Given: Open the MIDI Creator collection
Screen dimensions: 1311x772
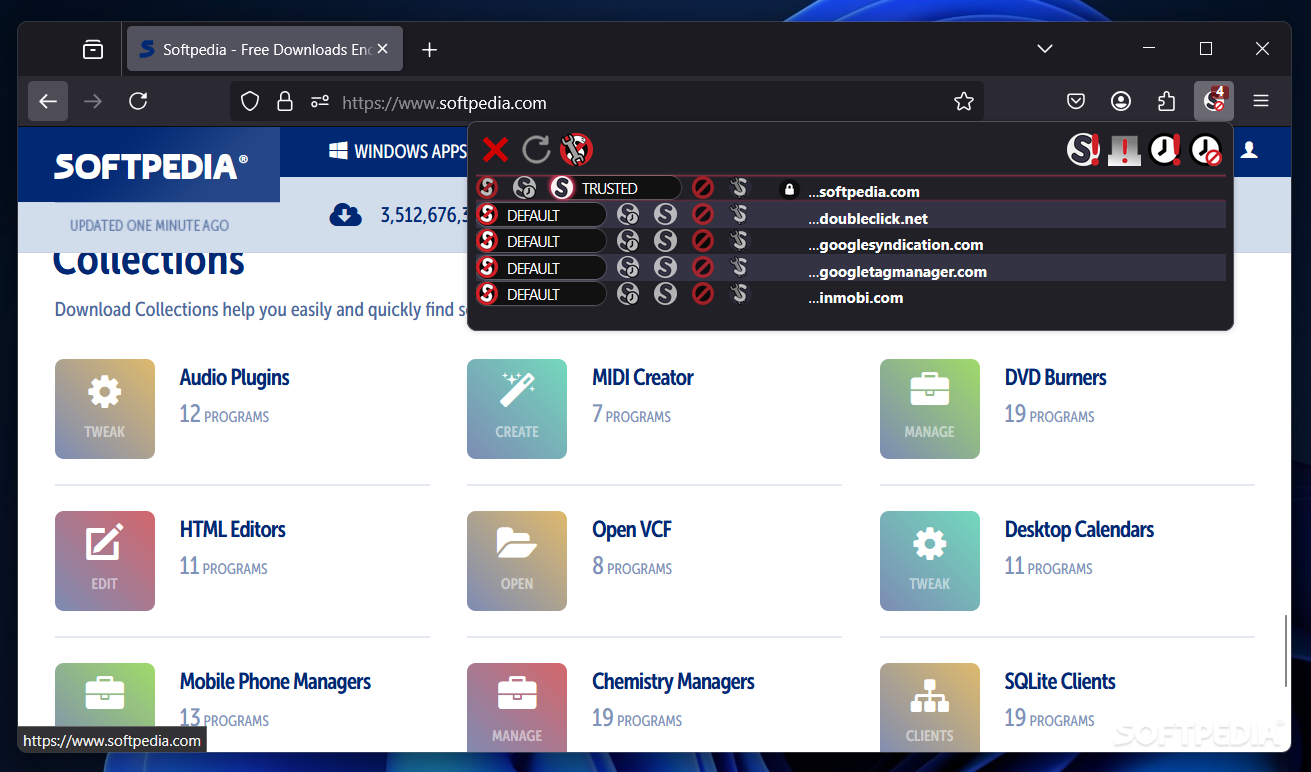Looking at the screenshot, I should click(x=643, y=377).
